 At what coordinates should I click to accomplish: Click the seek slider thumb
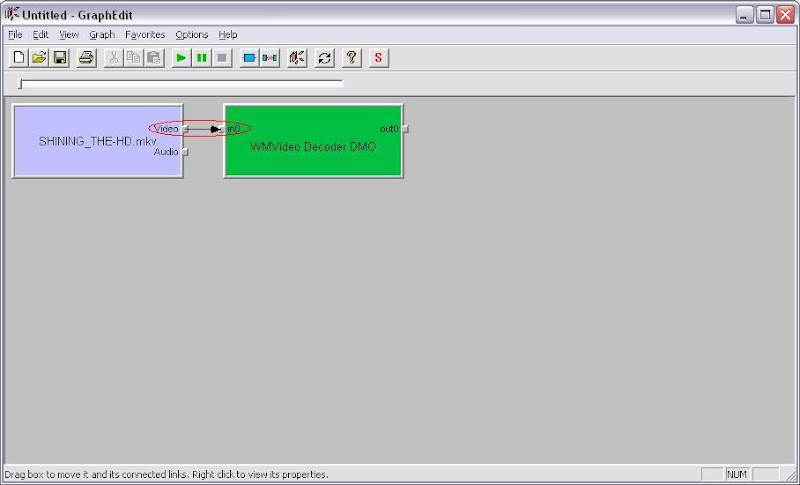(x=20, y=83)
